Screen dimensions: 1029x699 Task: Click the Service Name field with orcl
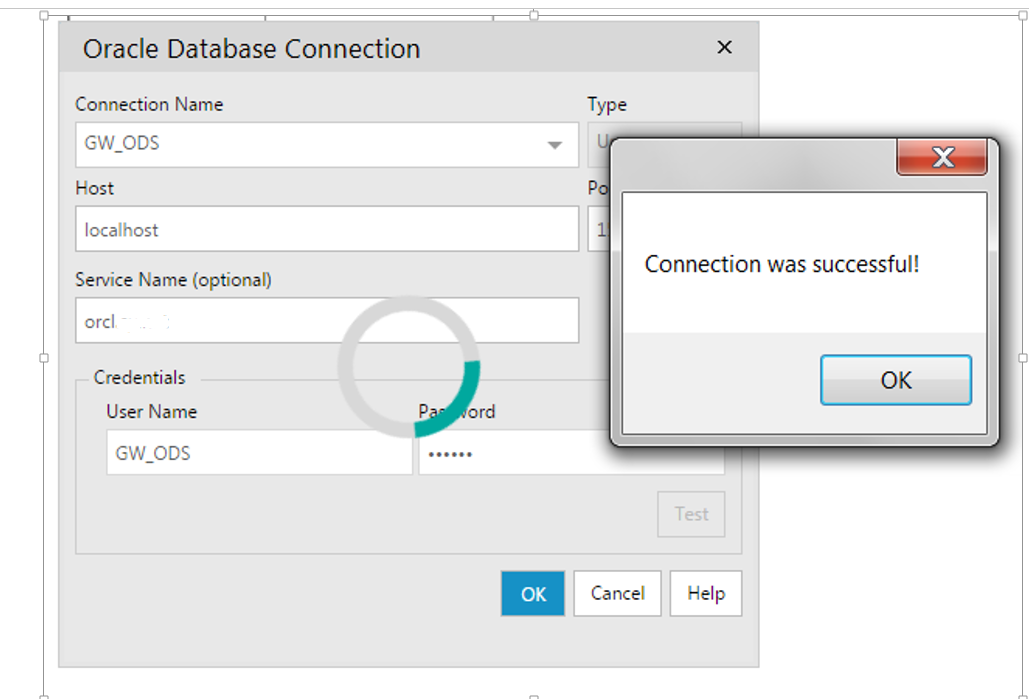327,320
